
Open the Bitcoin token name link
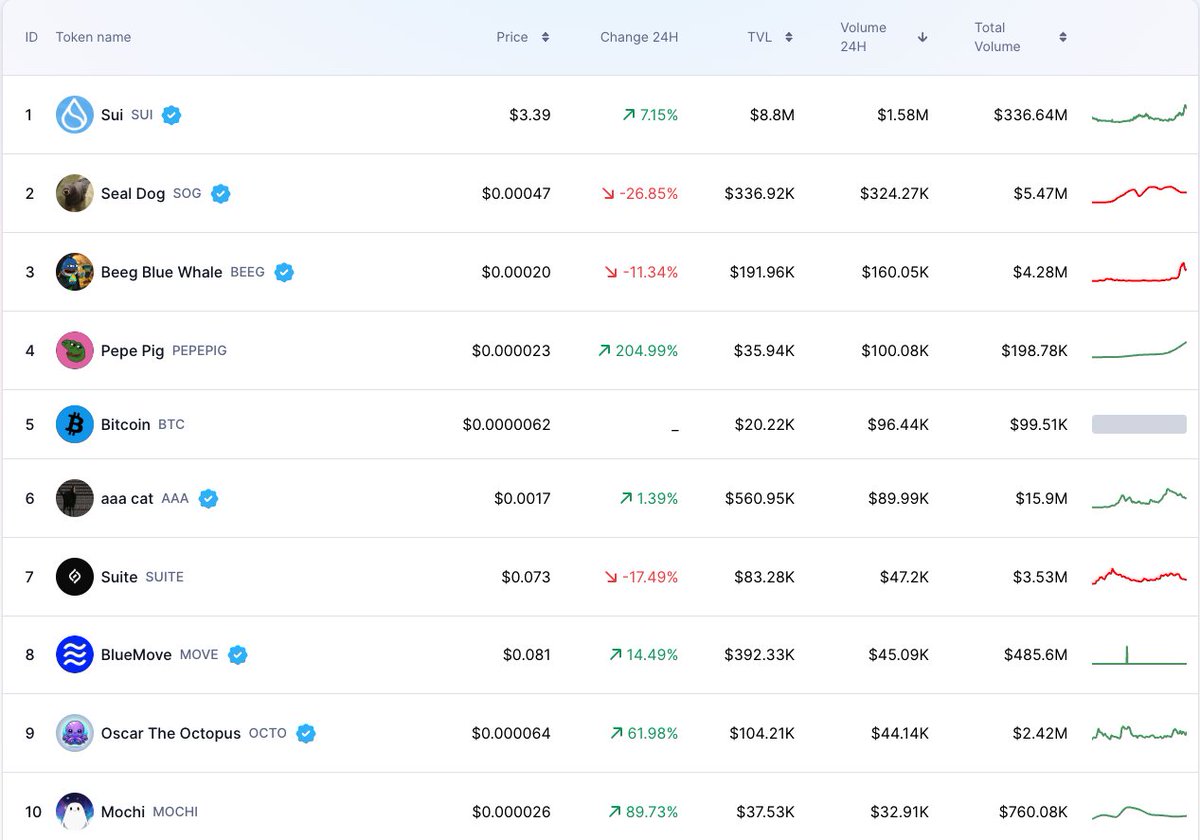pyautogui.click(x=126, y=424)
